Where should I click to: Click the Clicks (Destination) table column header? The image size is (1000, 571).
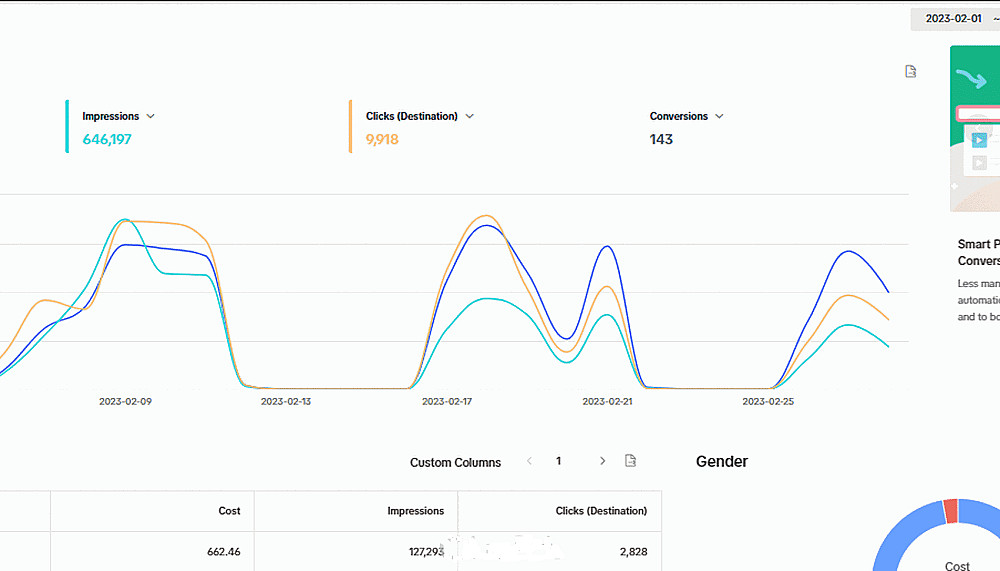[601, 511]
